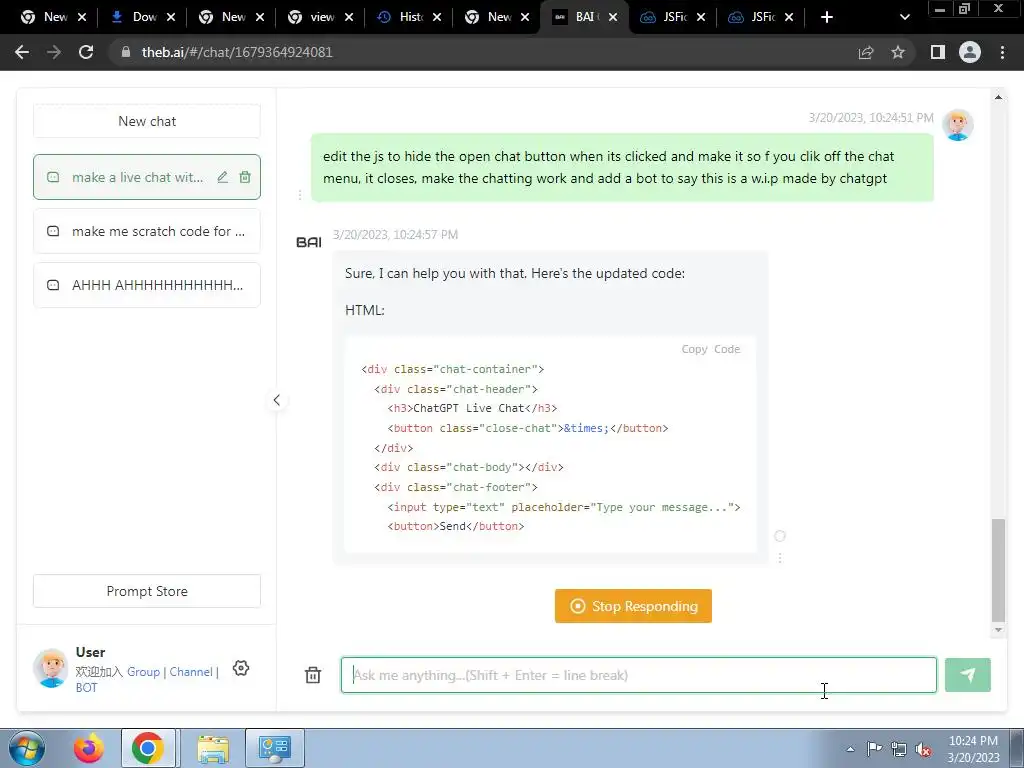The image size is (1024, 768).
Task: Click the Action Center flag icon
Action: tap(874, 749)
